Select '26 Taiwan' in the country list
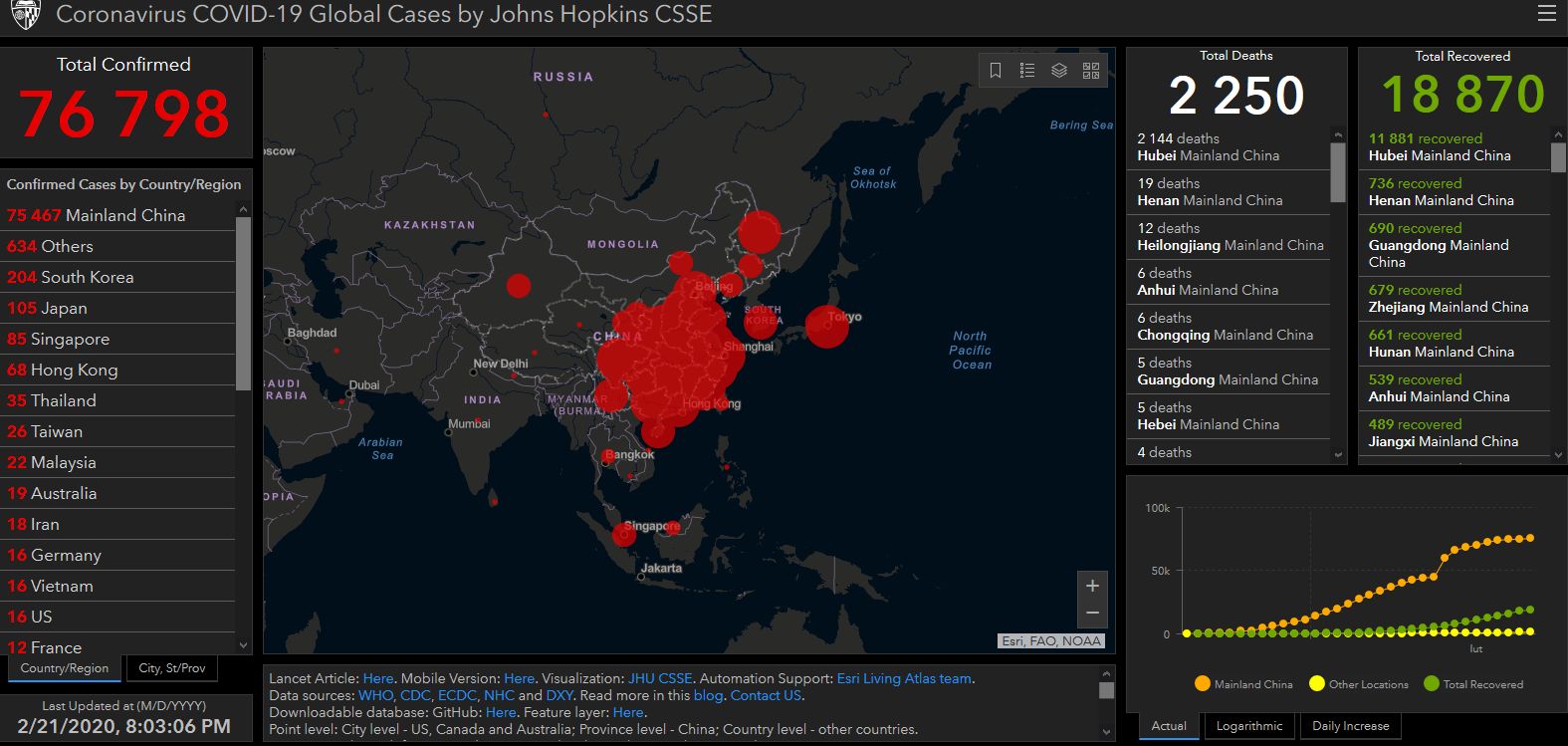 [x=119, y=431]
